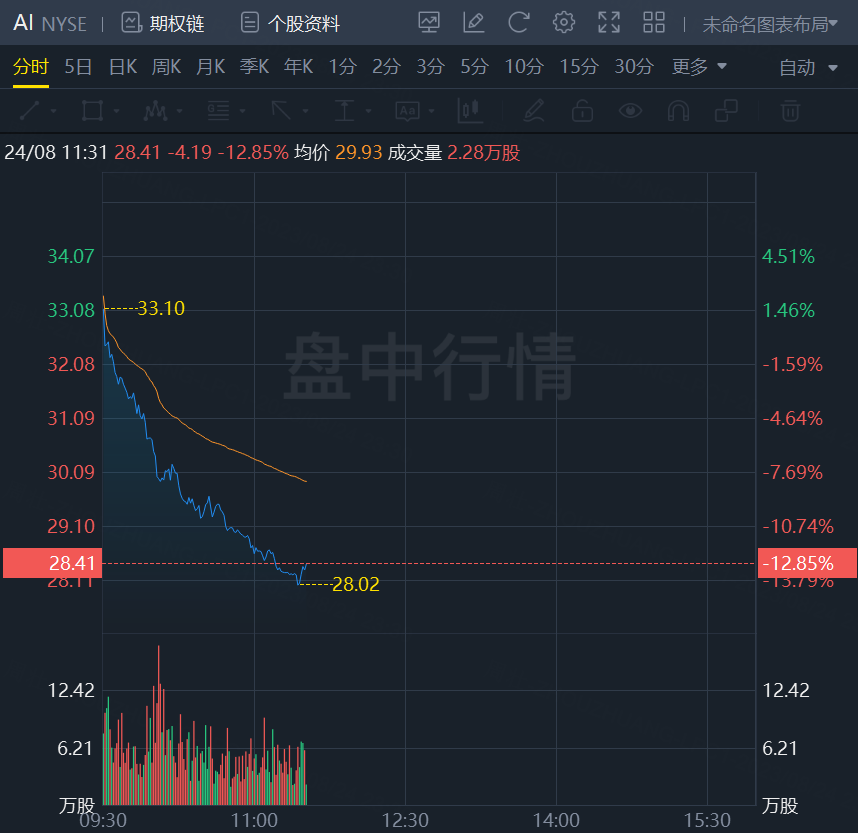This screenshot has width=858, height=833.
Task: Open the 自动 auto scale dropdown
Action: 808,68
